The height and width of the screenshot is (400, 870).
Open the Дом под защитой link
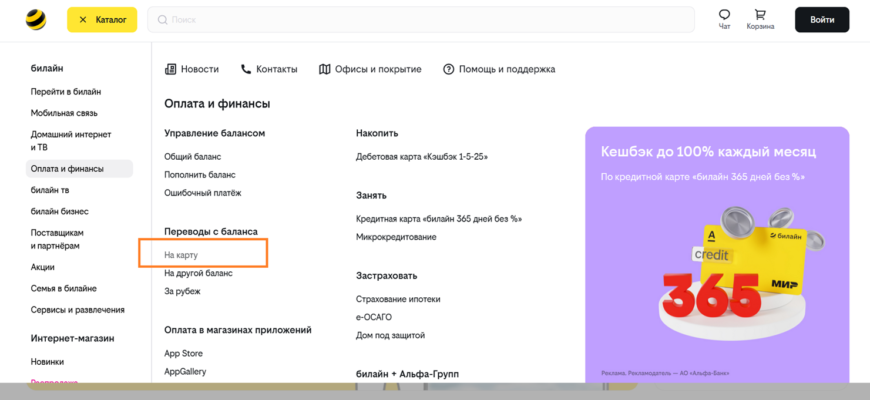pyautogui.click(x=390, y=336)
